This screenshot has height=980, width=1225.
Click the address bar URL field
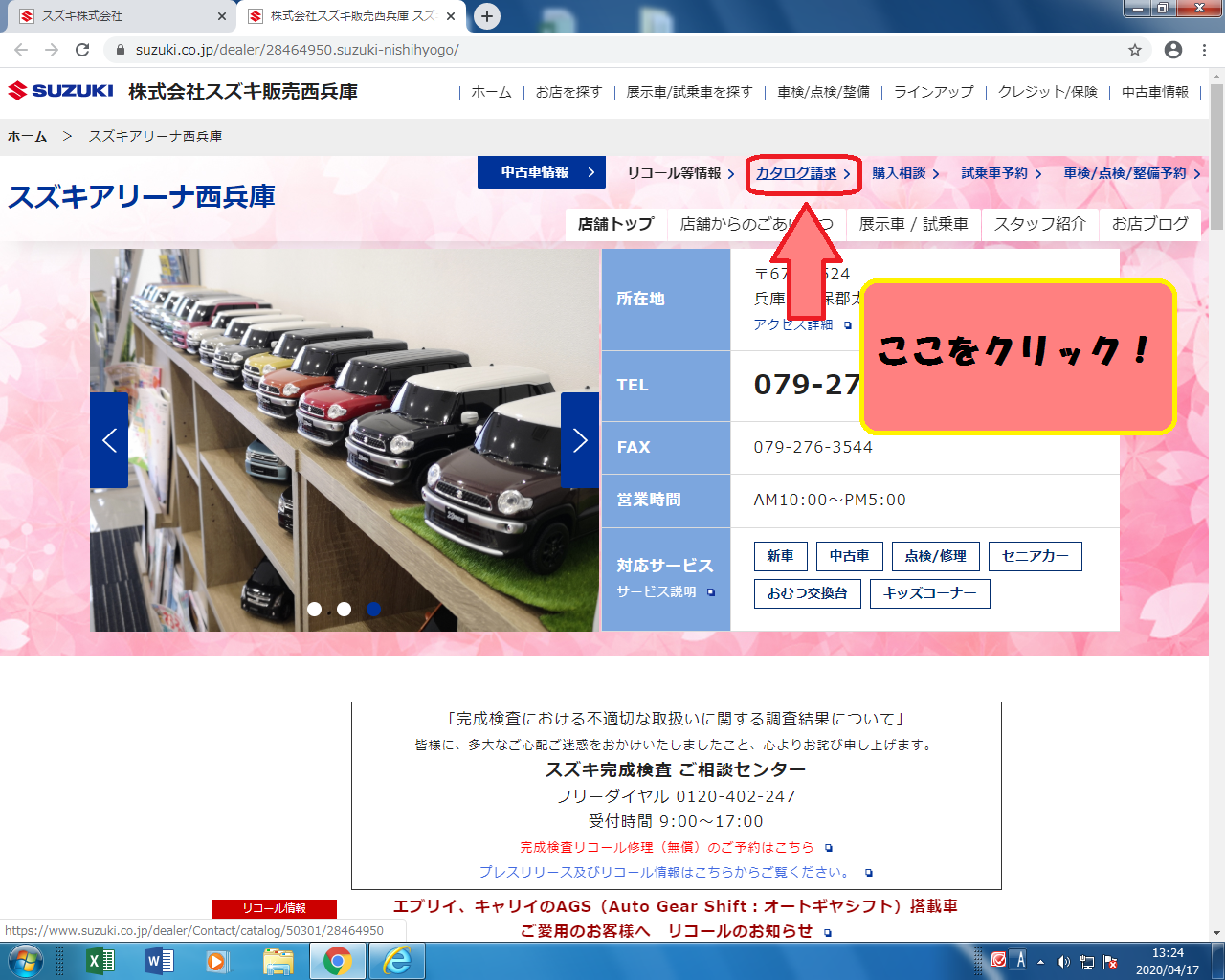(x=612, y=50)
